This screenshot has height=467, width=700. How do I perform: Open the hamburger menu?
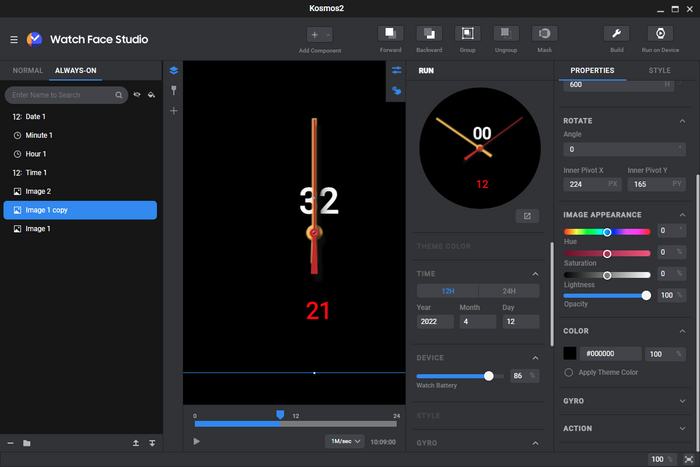13,39
